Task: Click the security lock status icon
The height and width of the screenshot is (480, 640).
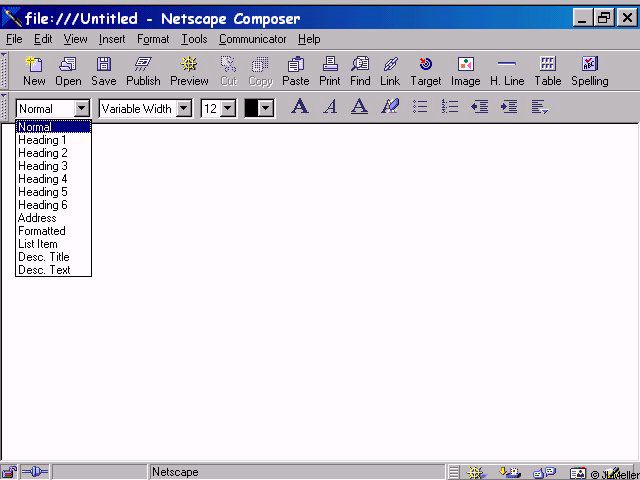Action: 9,472
